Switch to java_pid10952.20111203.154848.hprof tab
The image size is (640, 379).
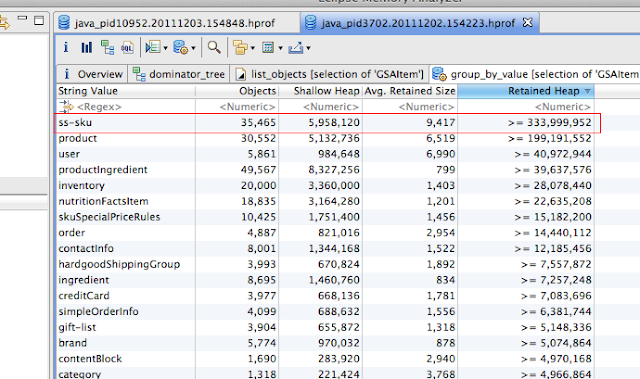click(x=177, y=23)
